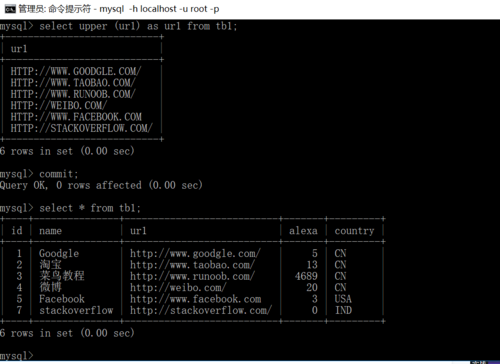Image resolution: width=500 pixels, height=364 pixels.
Task: Click the url cell http://www.facebook.com
Action: click(x=196, y=299)
